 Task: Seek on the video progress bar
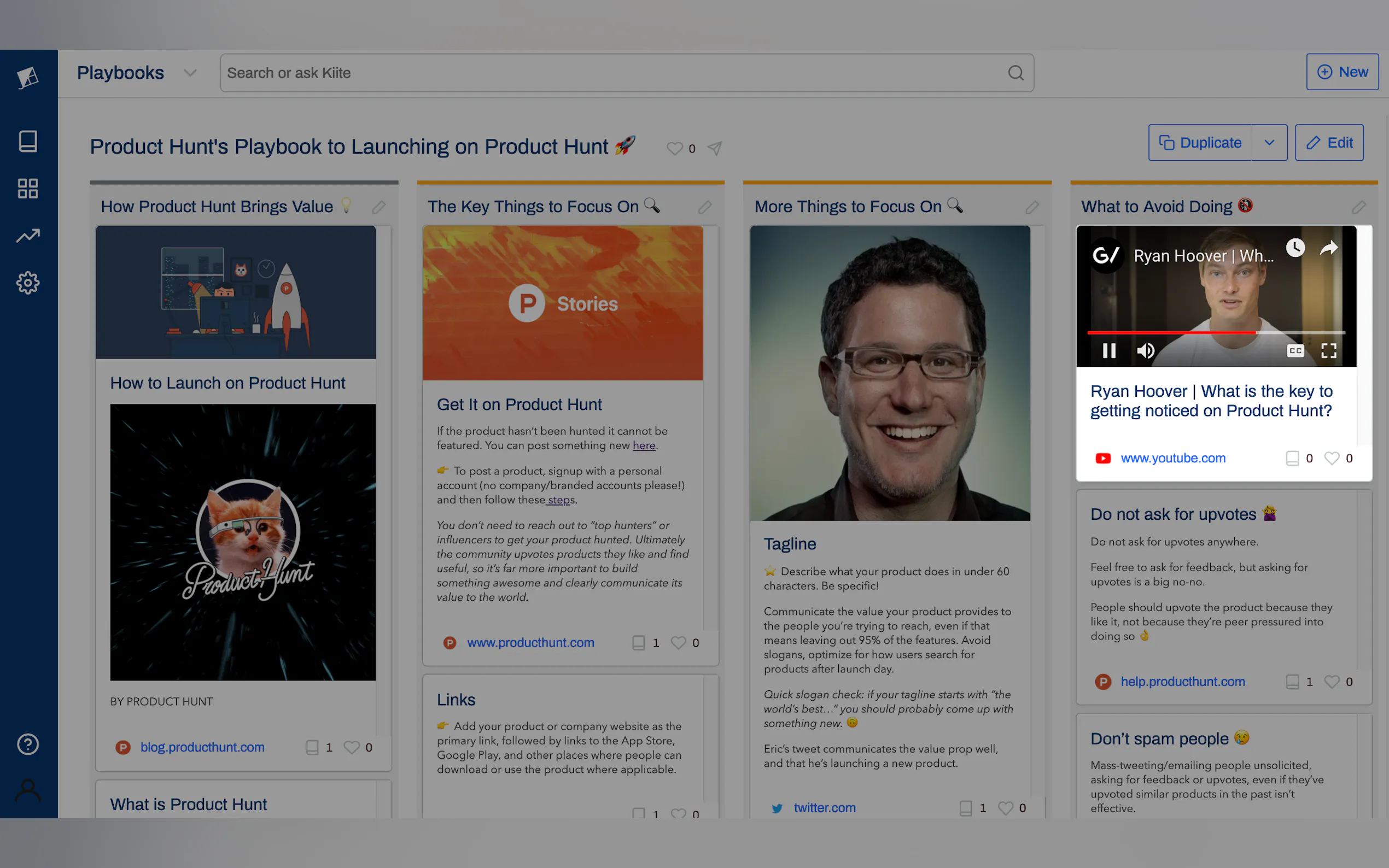[1216, 332]
